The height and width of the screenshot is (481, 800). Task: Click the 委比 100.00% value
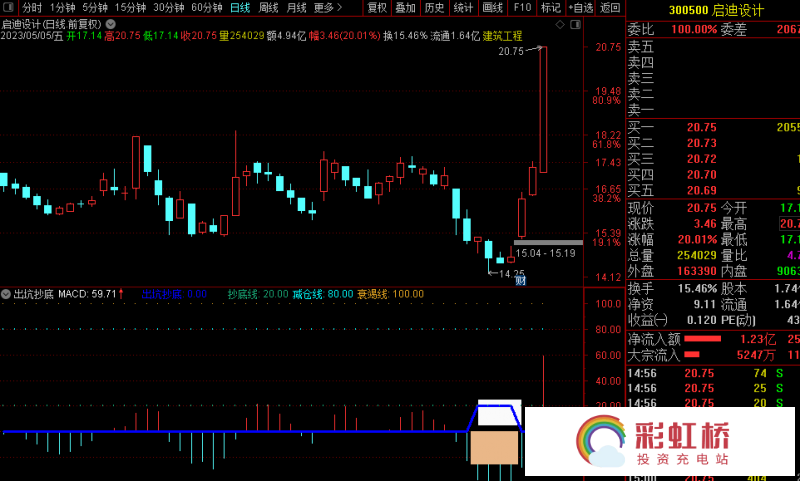tap(694, 29)
